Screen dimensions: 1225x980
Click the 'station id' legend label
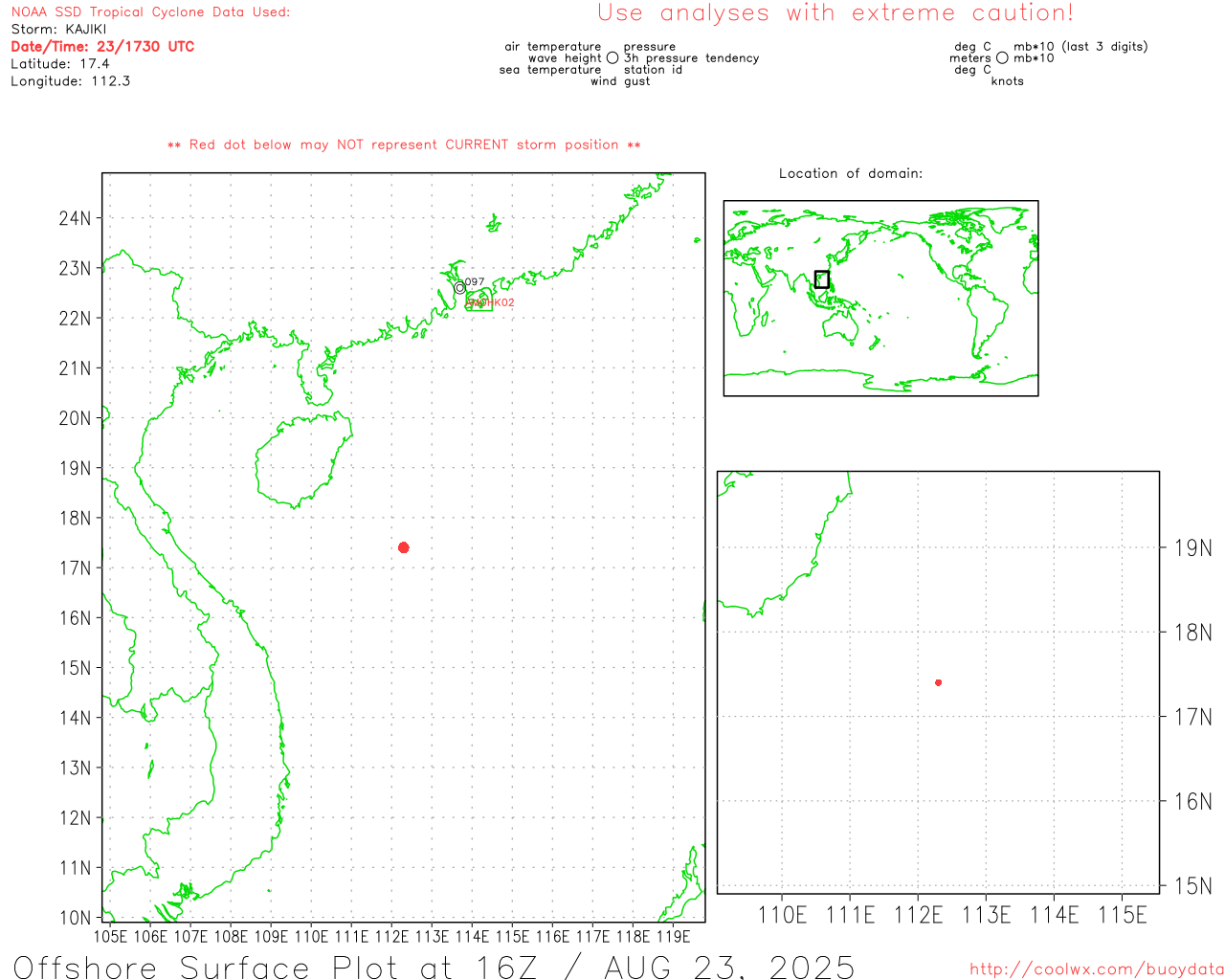click(x=654, y=70)
